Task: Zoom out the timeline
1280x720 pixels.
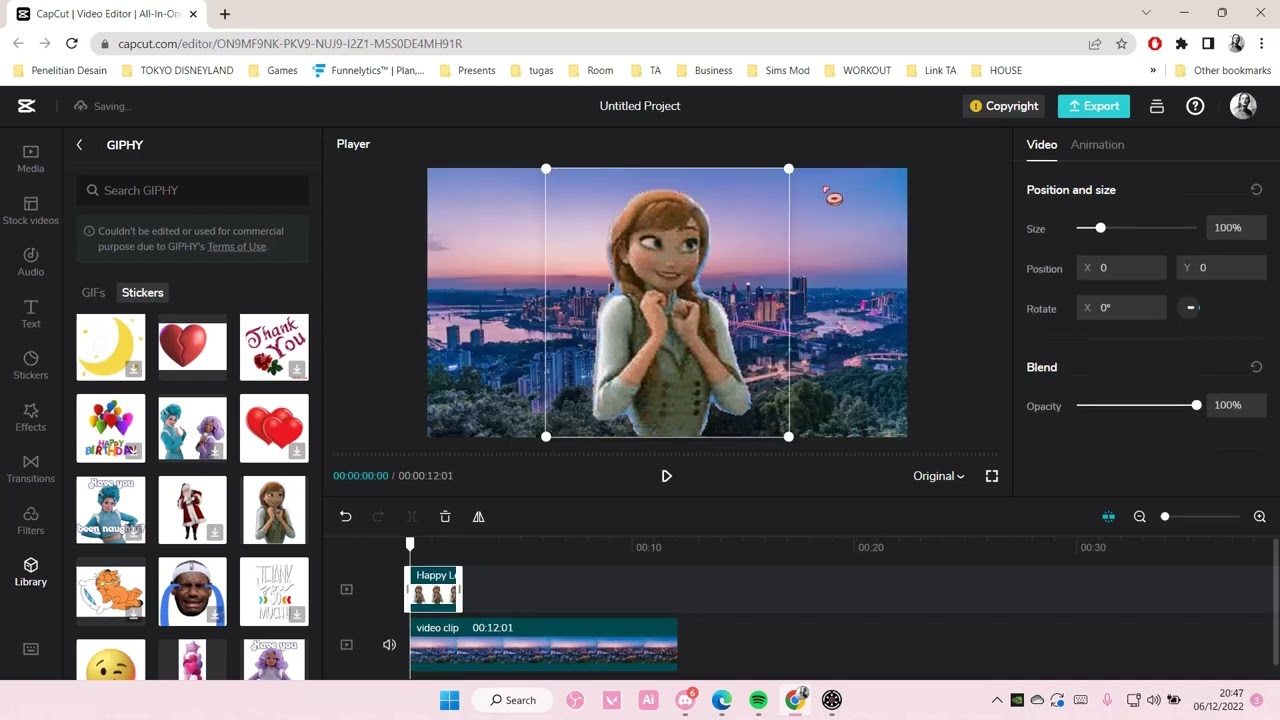Action: (x=1139, y=517)
